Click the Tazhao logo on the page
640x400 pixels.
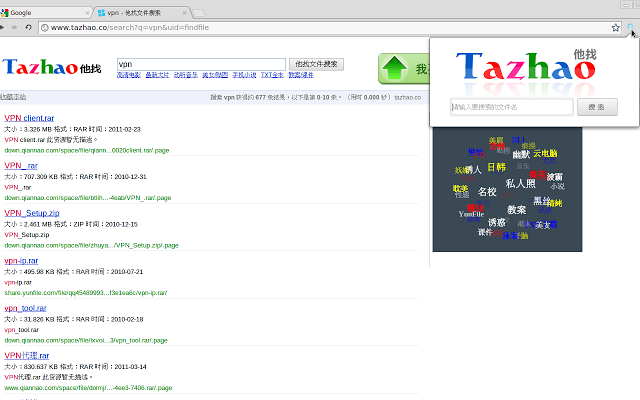tap(52, 67)
